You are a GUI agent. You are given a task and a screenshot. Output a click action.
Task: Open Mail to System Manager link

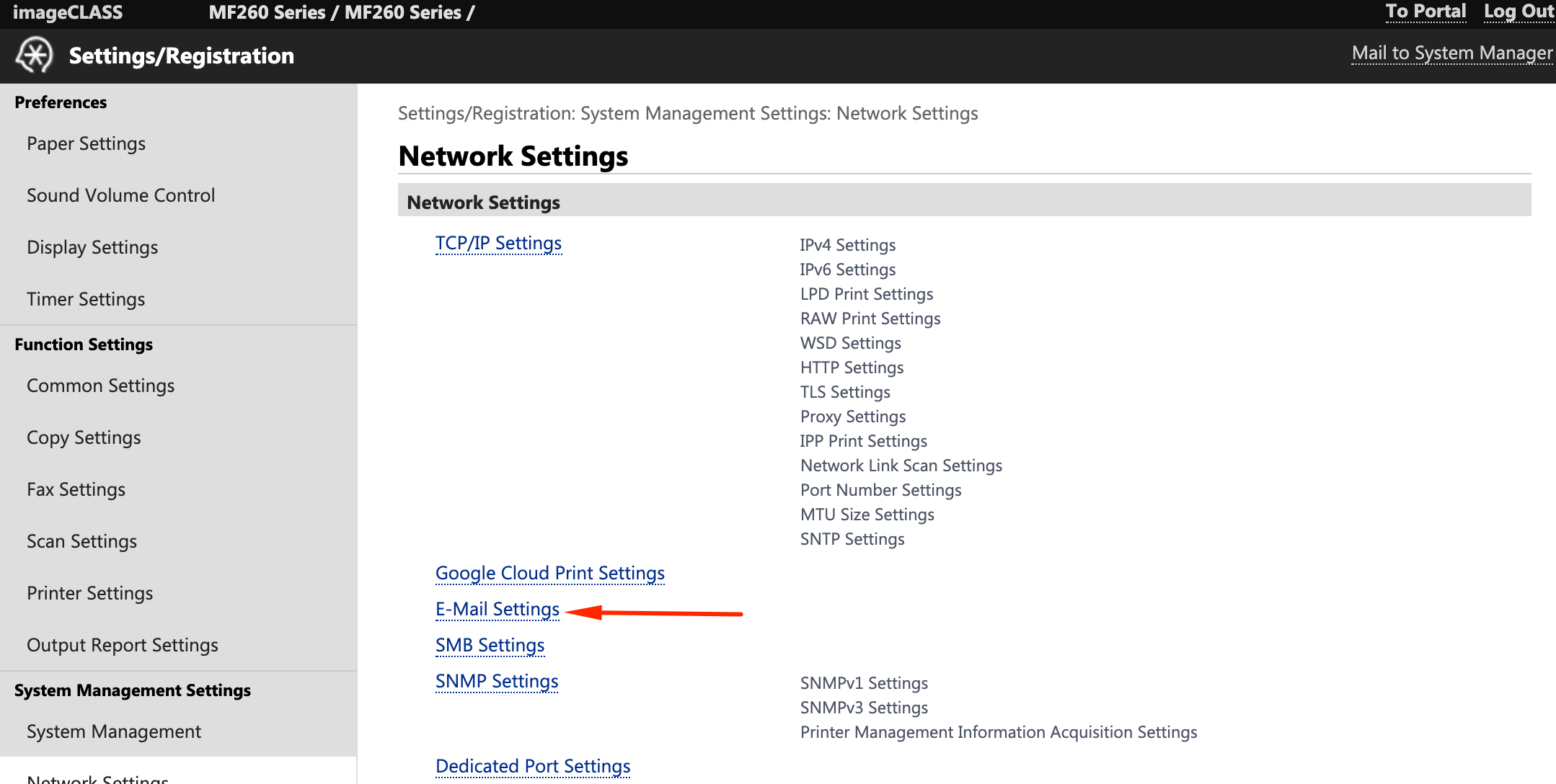coord(1452,53)
